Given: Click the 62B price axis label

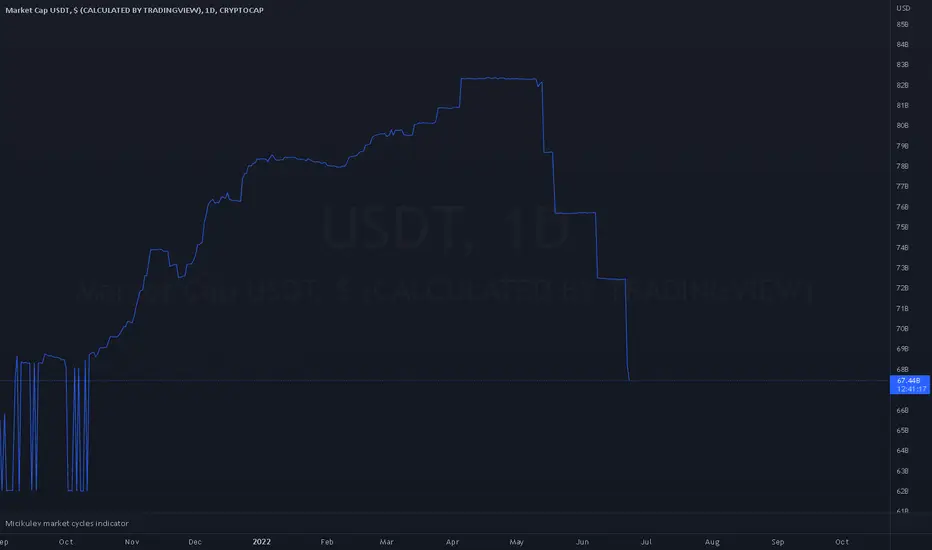Looking at the screenshot, I should (x=902, y=491).
